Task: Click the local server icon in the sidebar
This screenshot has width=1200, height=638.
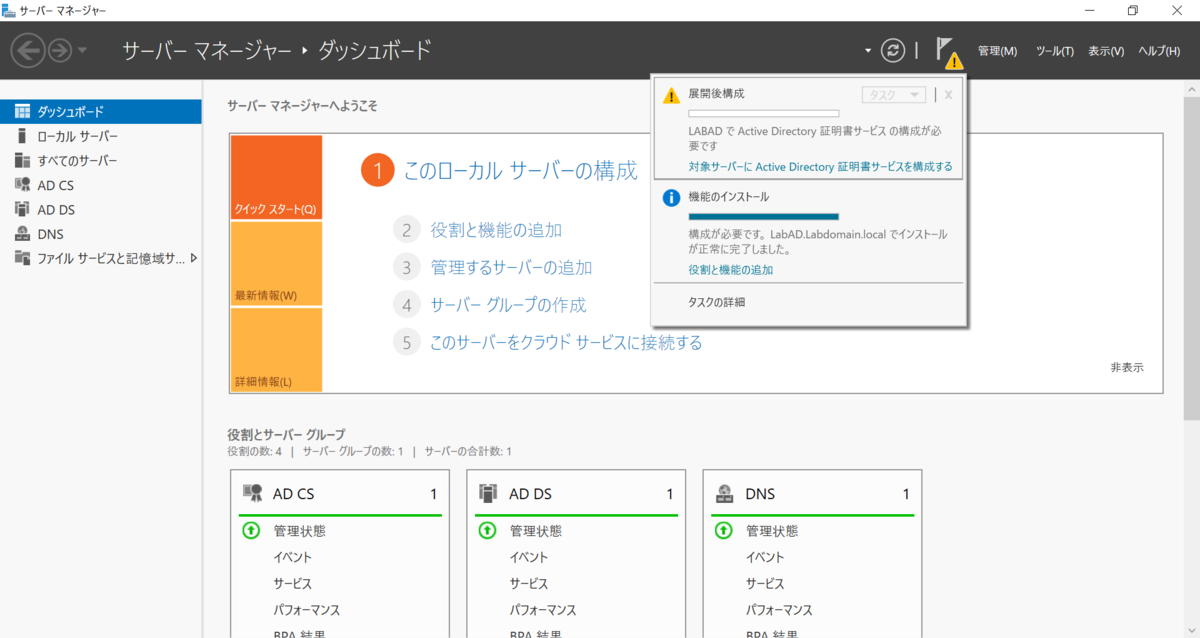Action: (x=22, y=136)
